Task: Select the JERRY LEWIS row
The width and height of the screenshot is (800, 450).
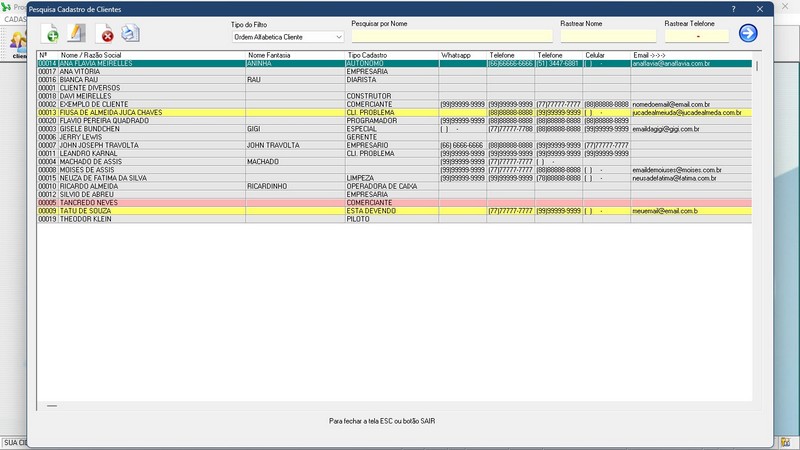Action: (394, 137)
